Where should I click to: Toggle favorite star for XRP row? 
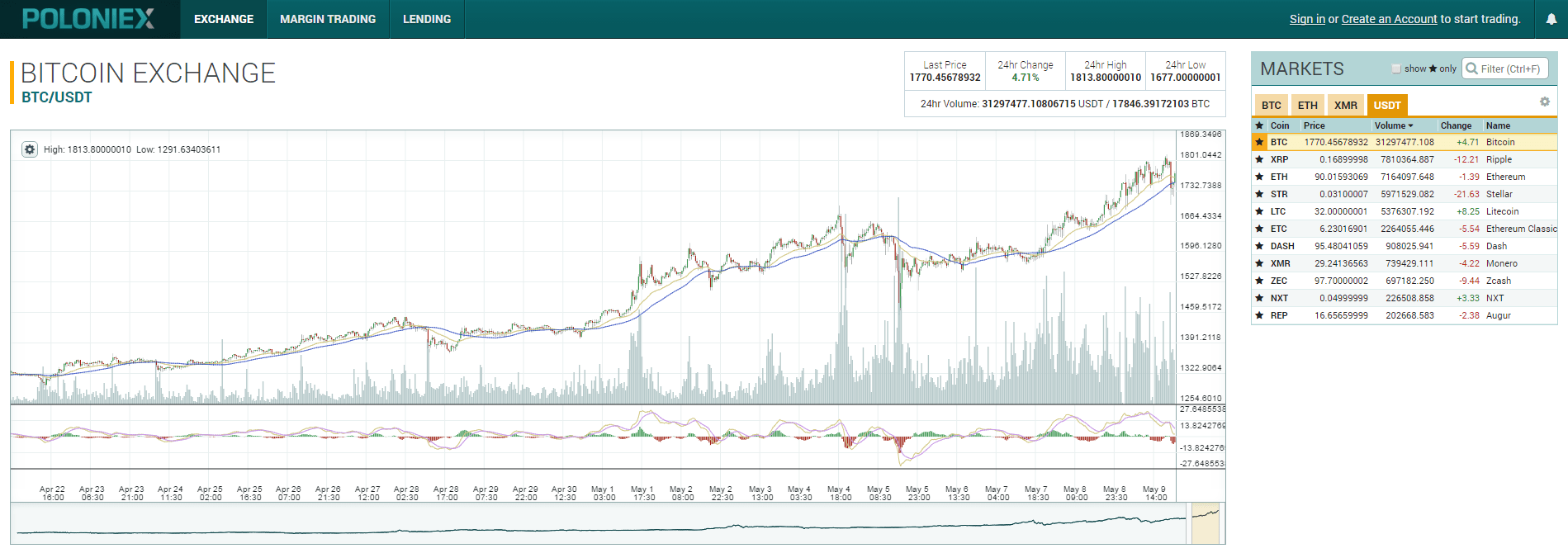pos(1259,159)
